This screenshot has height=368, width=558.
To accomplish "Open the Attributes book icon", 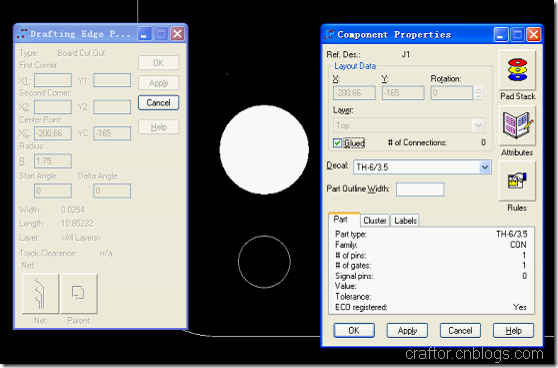I will pyautogui.click(x=517, y=125).
